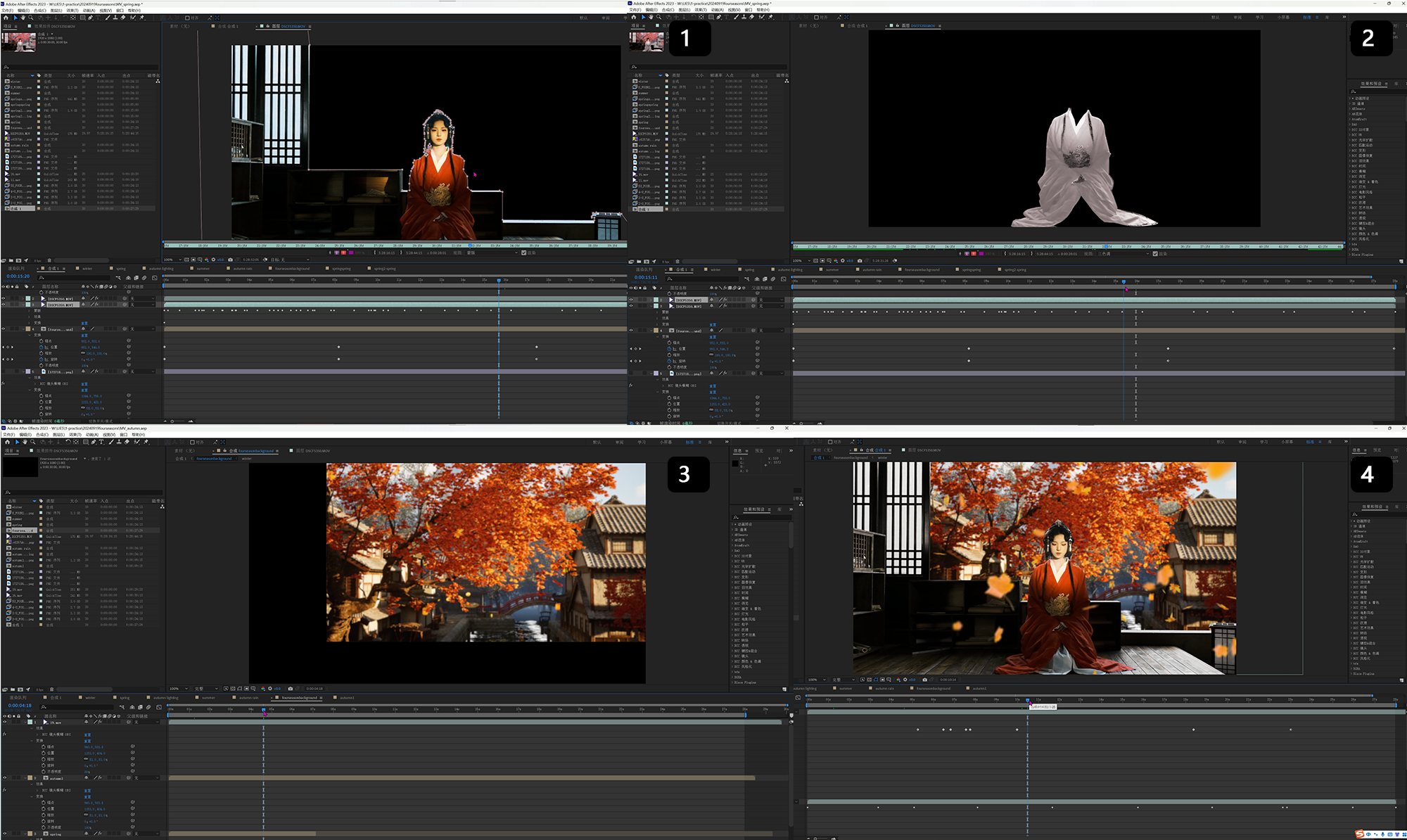1407x840 pixels.
Task: Choose the Zoom tool in MV_autumn toolbar
Action: (33, 442)
